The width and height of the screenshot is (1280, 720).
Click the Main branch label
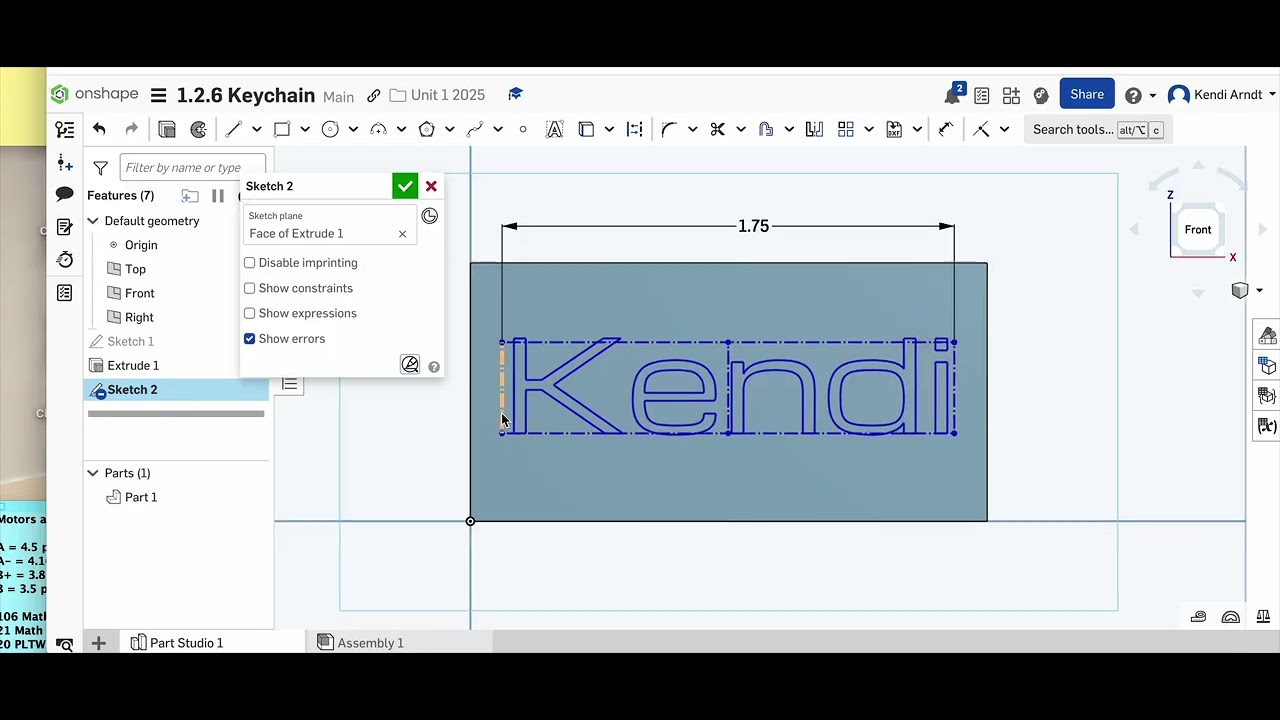pos(338,97)
